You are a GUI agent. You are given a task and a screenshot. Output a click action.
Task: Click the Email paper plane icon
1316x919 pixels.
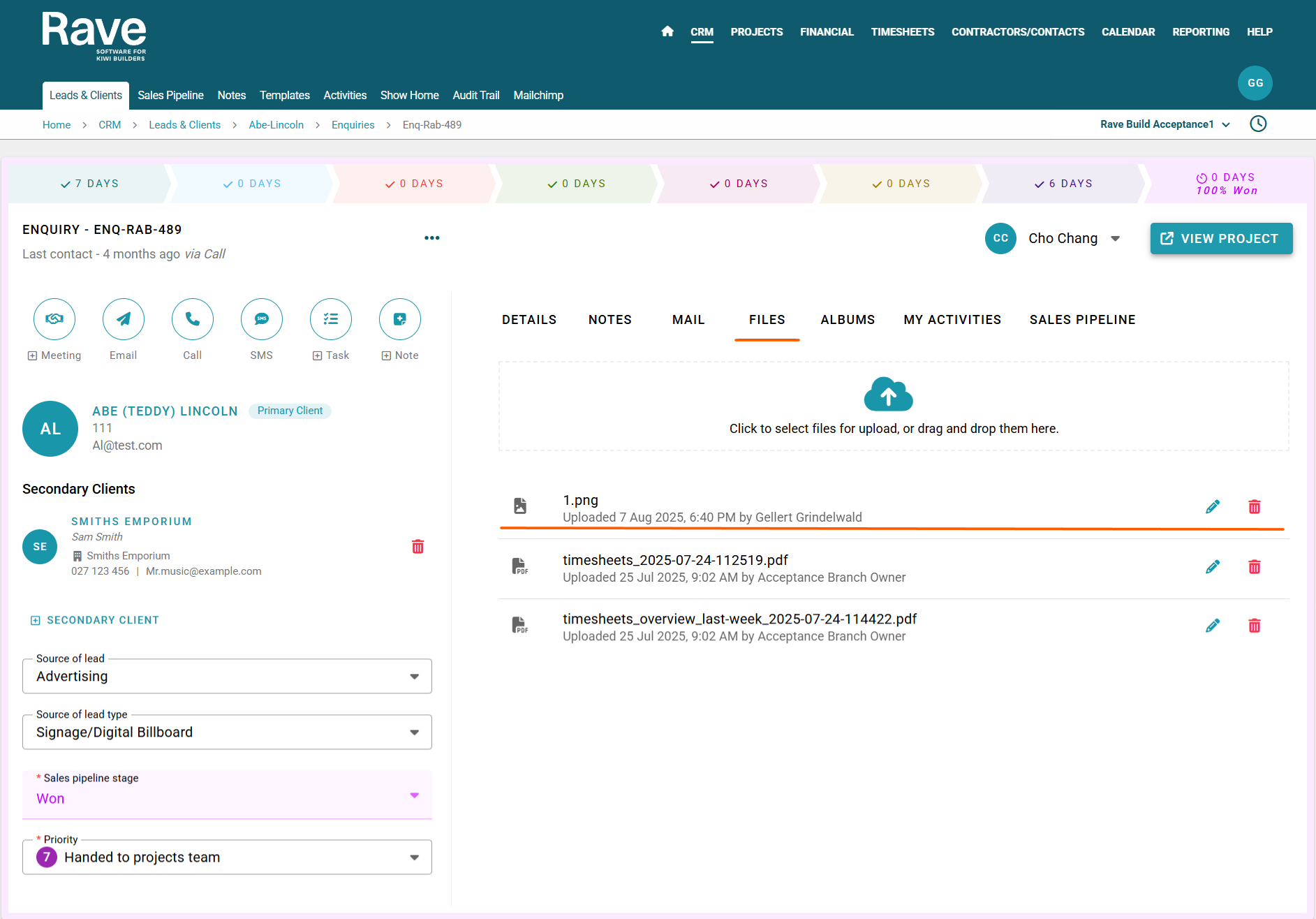[x=124, y=319]
